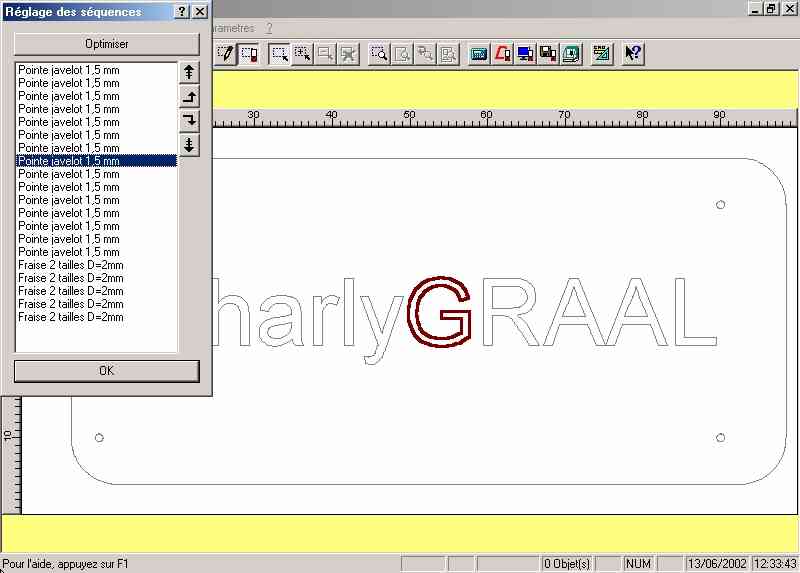Move selected sequence up one step
This screenshot has width=800, height=573.
tap(189, 96)
